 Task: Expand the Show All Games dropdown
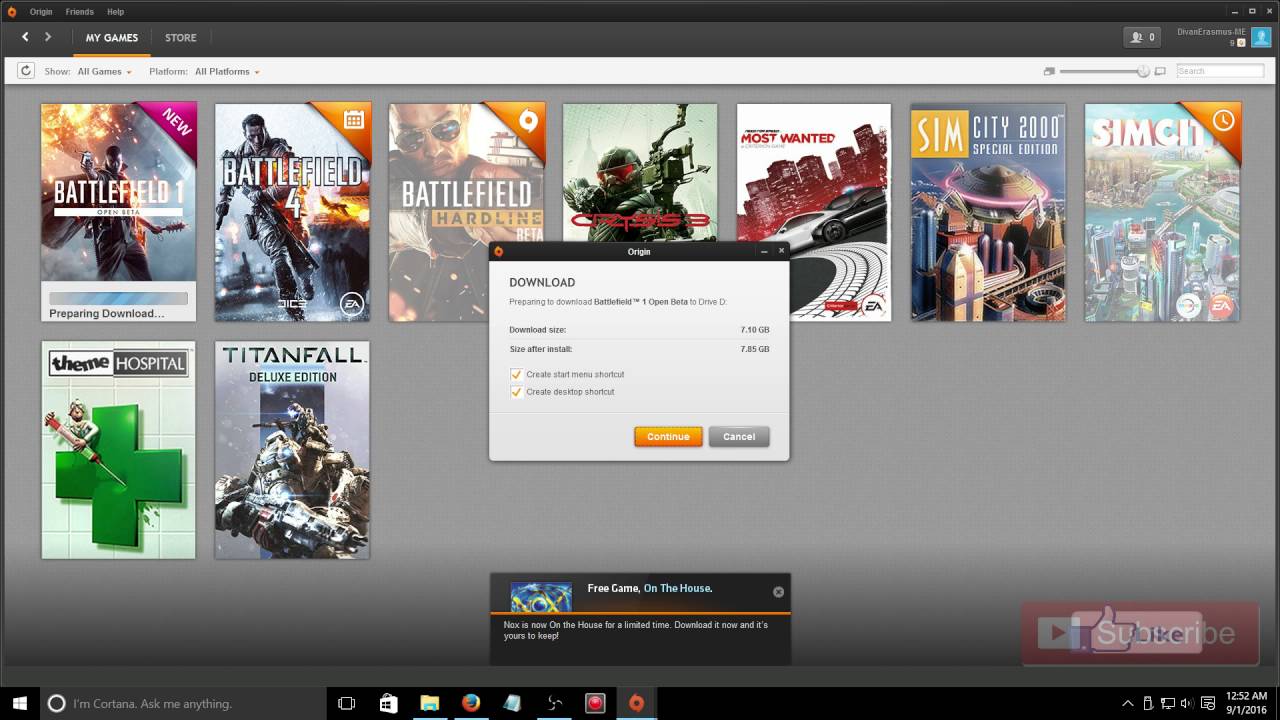104,72
